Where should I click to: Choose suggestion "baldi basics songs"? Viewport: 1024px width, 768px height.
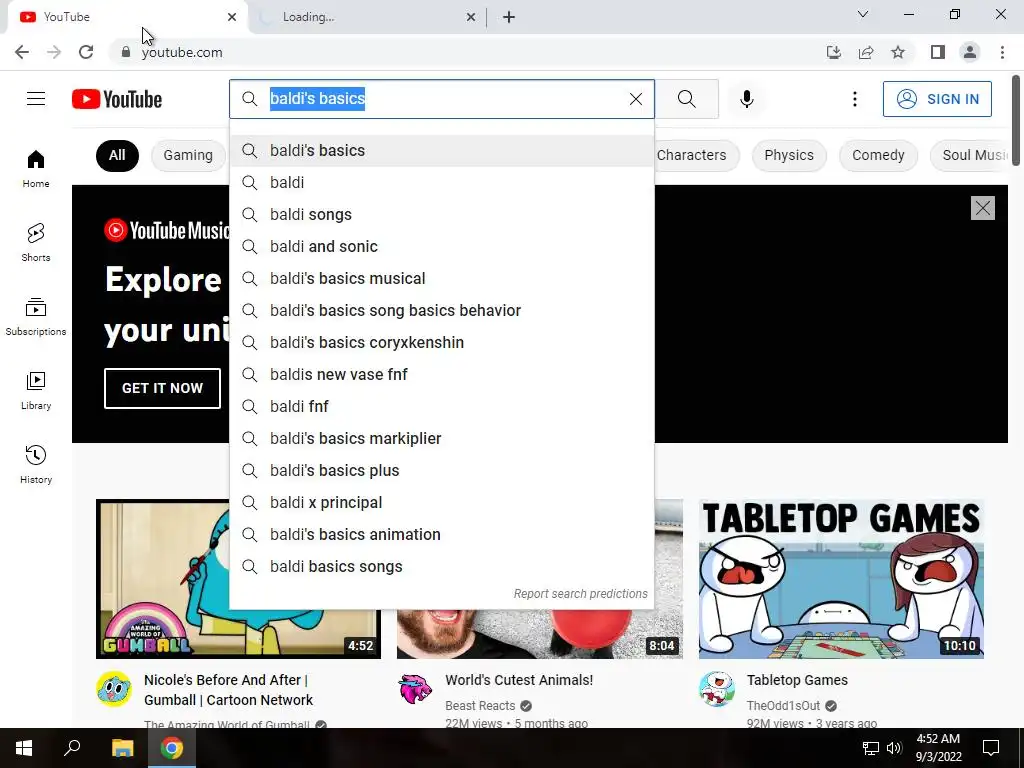pyautogui.click(x=442, y=567)
